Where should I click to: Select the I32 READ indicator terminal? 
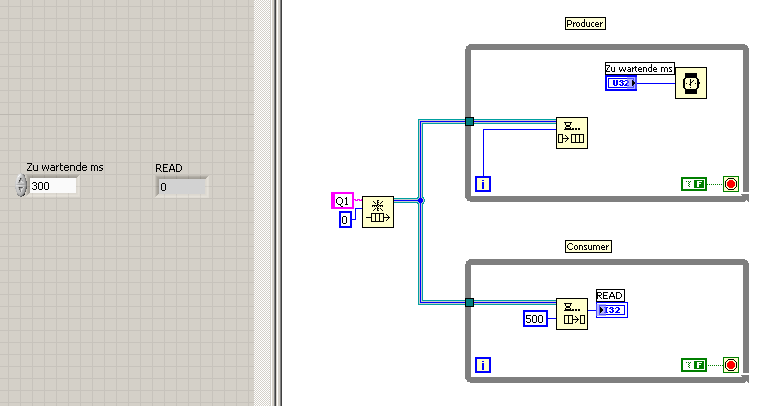click(x=612, y=310)
